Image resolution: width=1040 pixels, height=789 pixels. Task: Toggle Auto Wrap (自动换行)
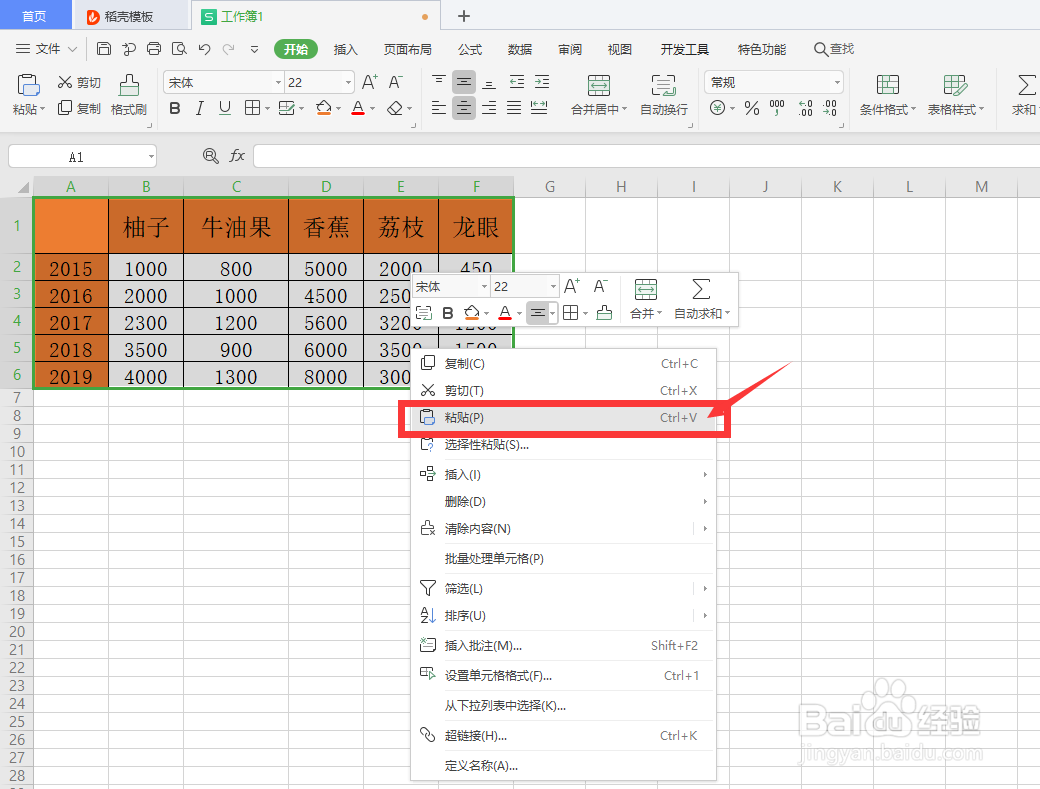click(x=664, y=95)
